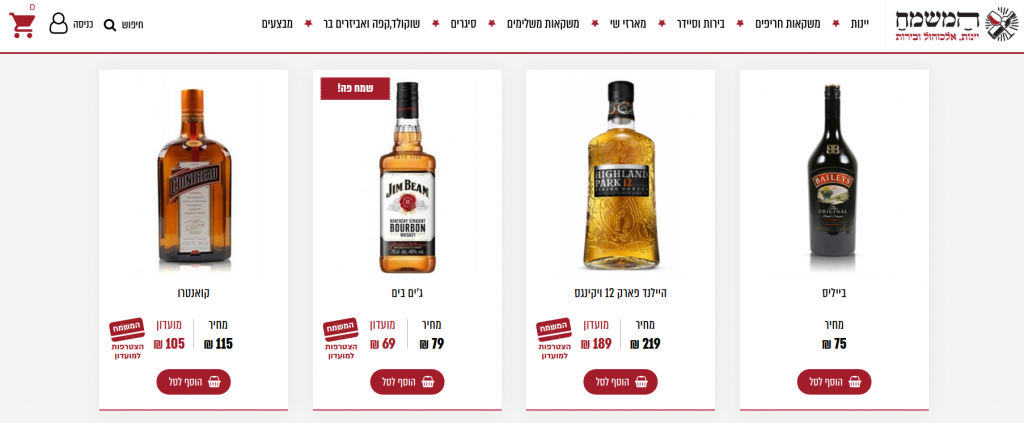Image resolution: width=1024 pixels, height=423 pixels.
Task: Open the בייליס product title link
Action: pyautogui.click(x=834, y=293)
